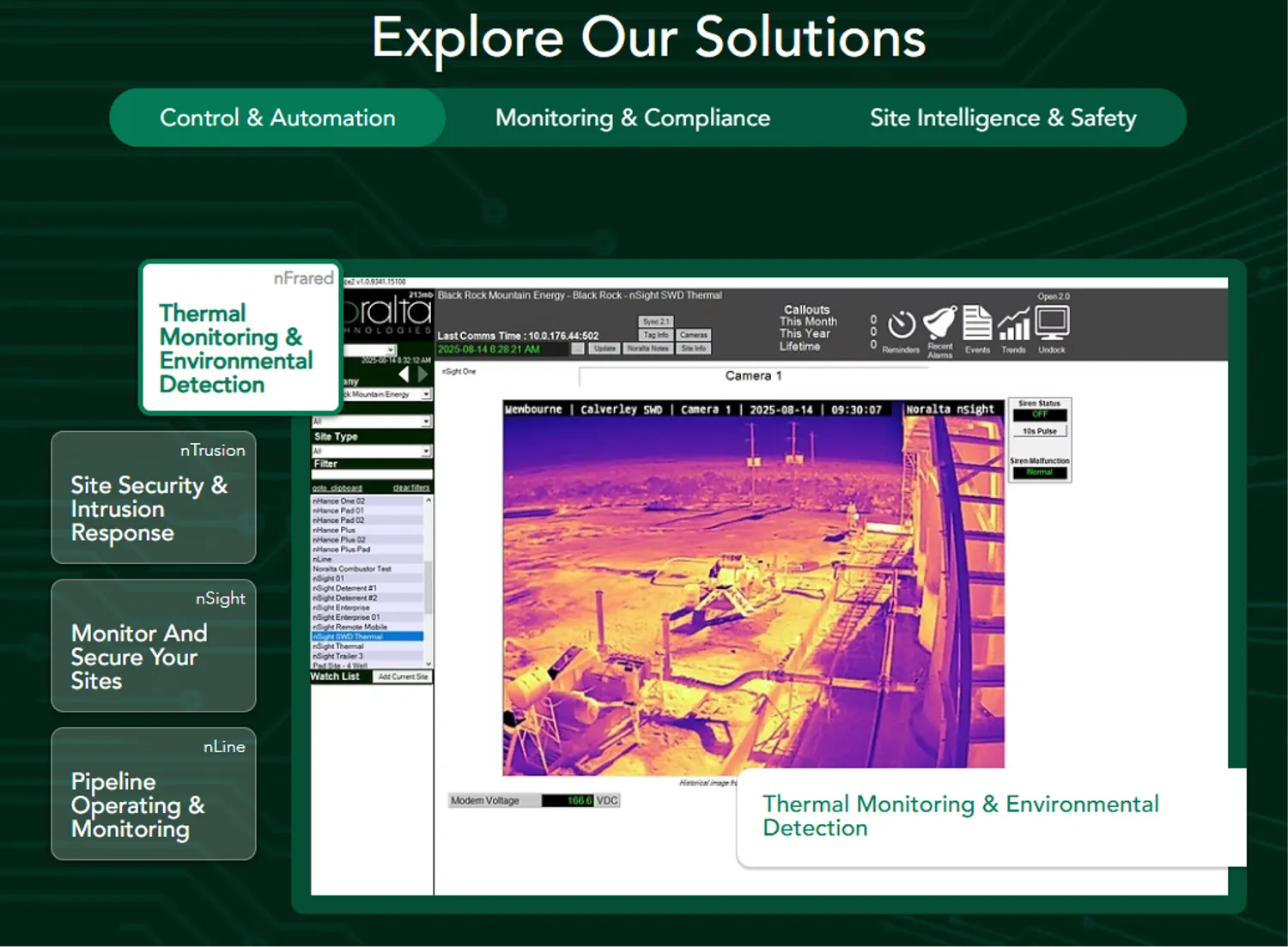Screen dimensions: 1288x947
Task: Open the dropdown beneath the Noralta logo
Action: coord(370,350)
